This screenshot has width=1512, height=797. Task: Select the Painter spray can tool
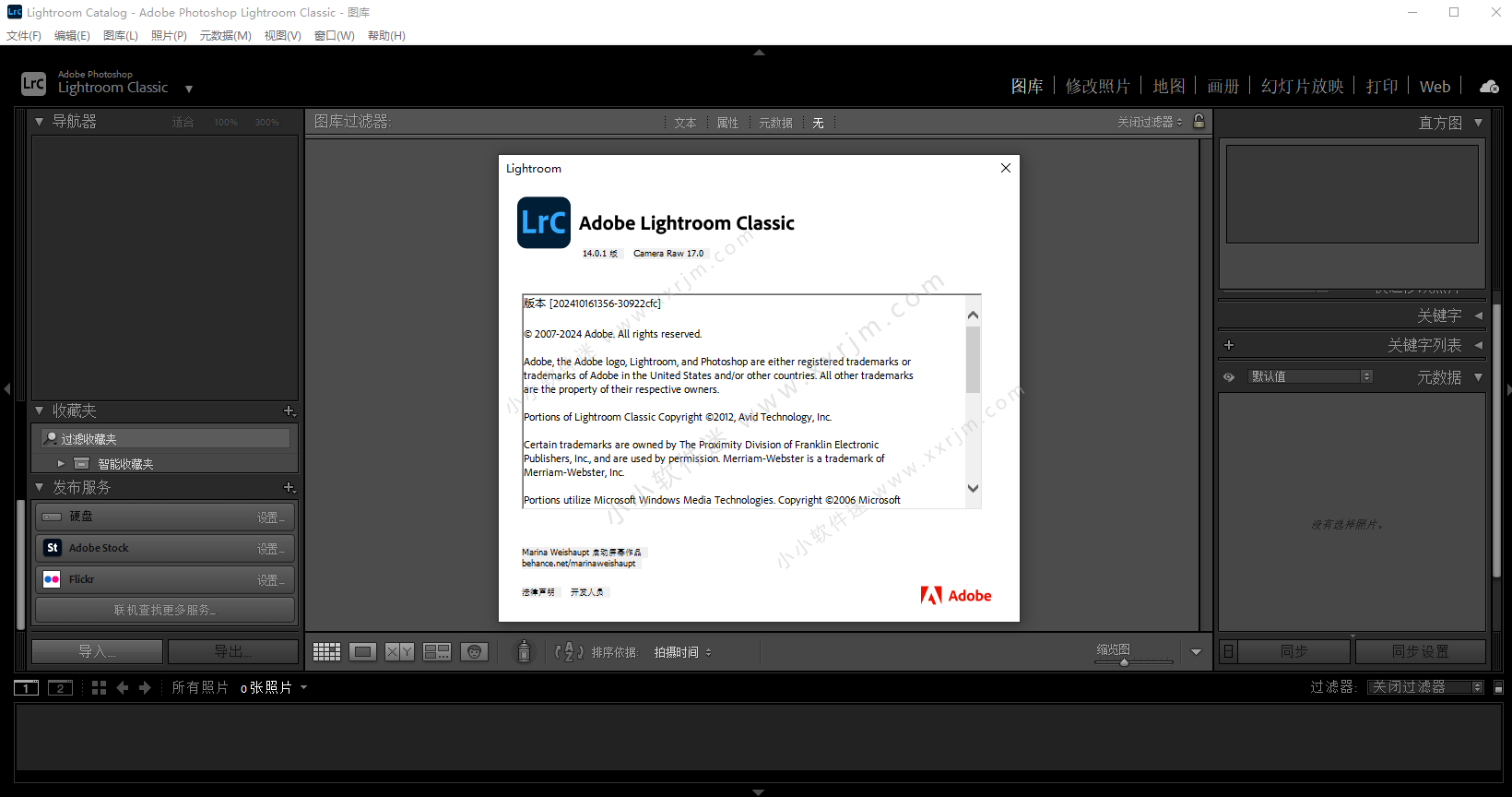[524, 652]
